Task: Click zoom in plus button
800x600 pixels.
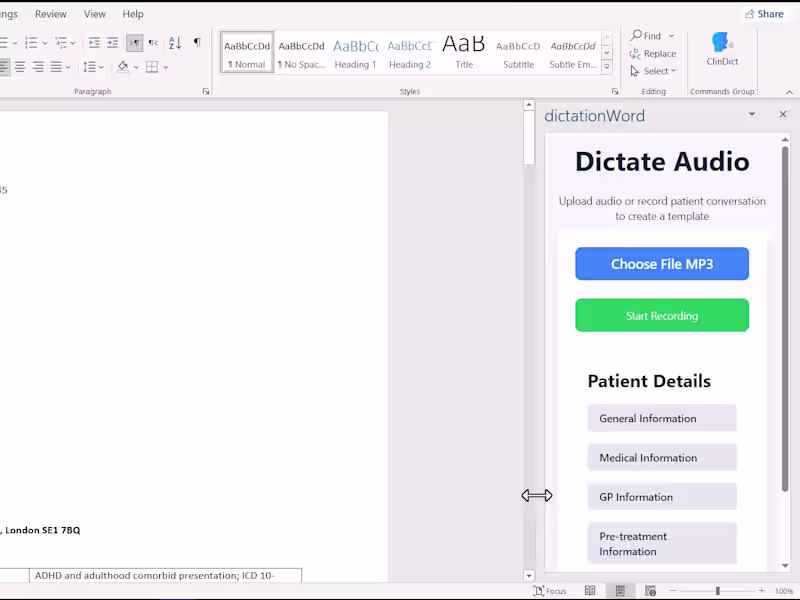Action: pyautogui.click(x=761, y=591)
